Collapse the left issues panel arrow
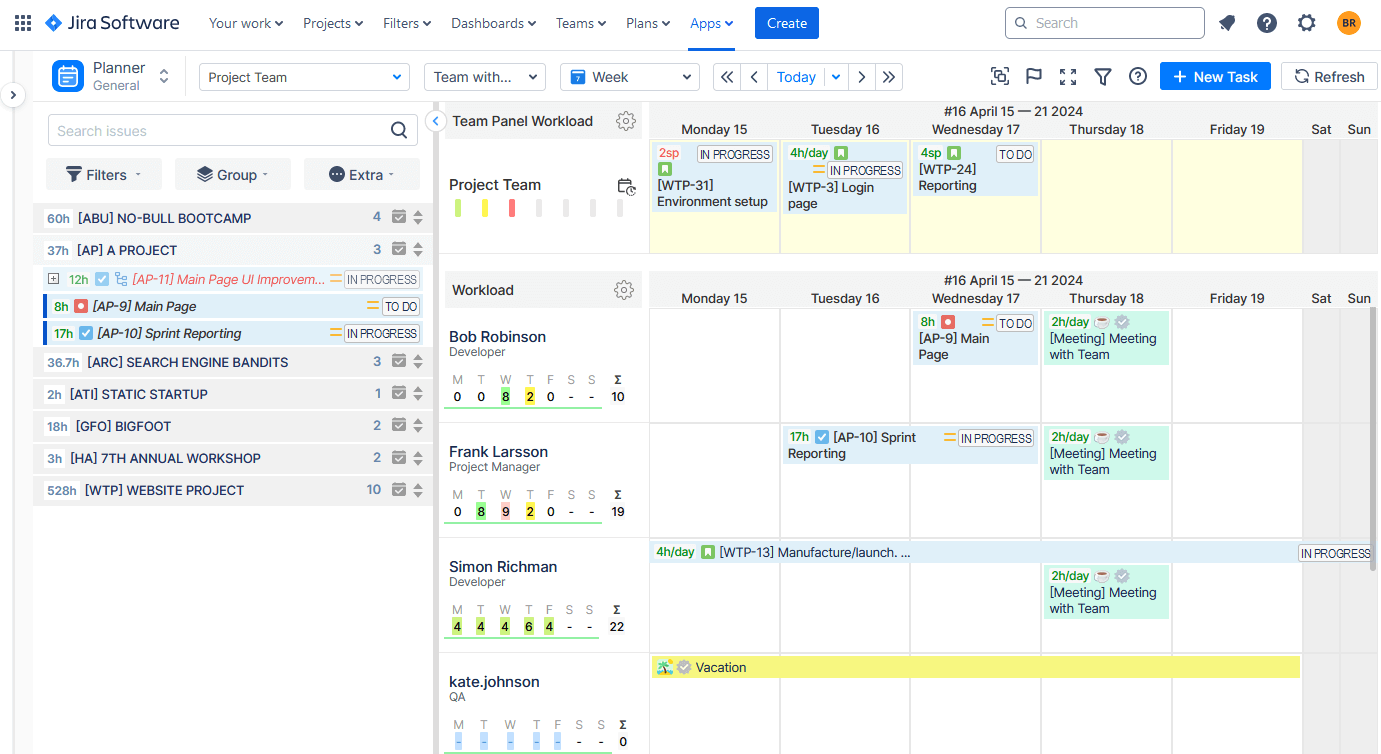This screenshot has width=1381, height=754. click(436, 121)
